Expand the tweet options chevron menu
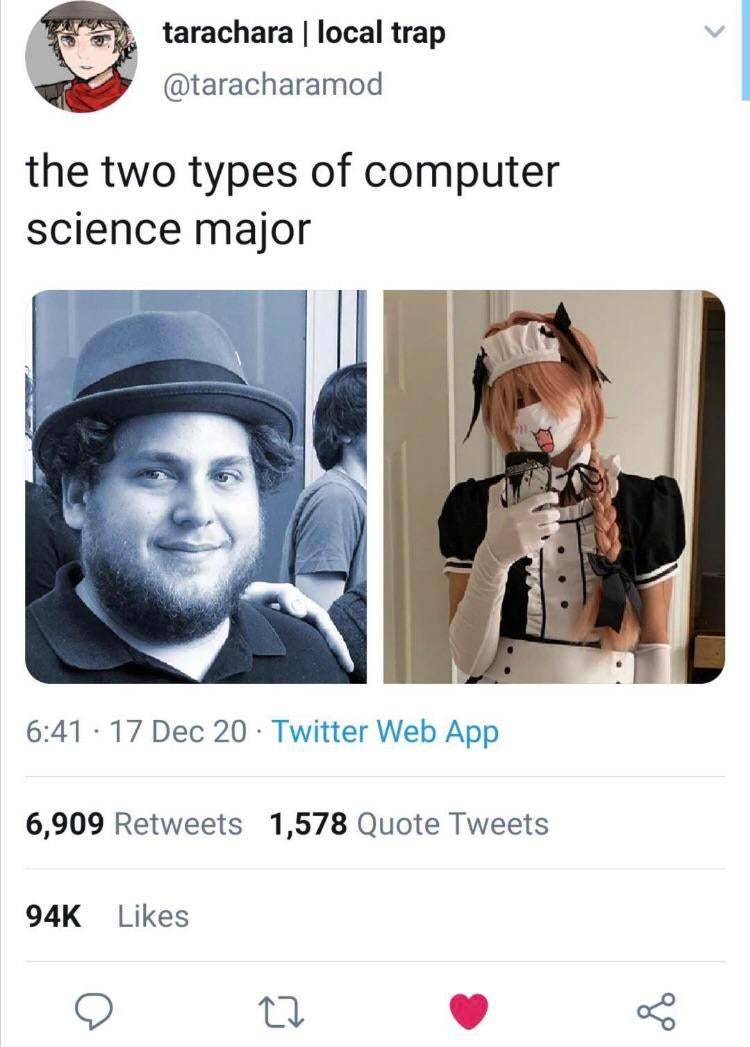The width and height of the screenshot is (750, 1047). [x=714, y=31]
